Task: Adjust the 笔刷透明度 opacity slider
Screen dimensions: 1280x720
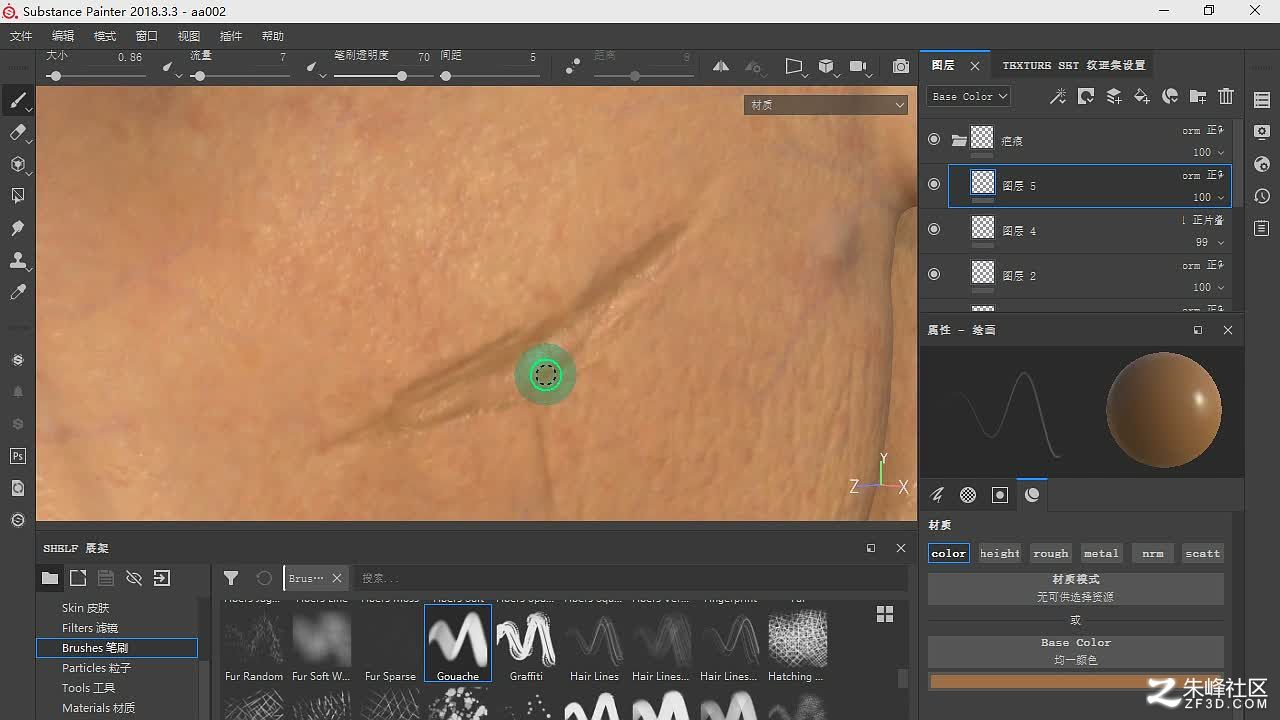Action: coord(382,76)
